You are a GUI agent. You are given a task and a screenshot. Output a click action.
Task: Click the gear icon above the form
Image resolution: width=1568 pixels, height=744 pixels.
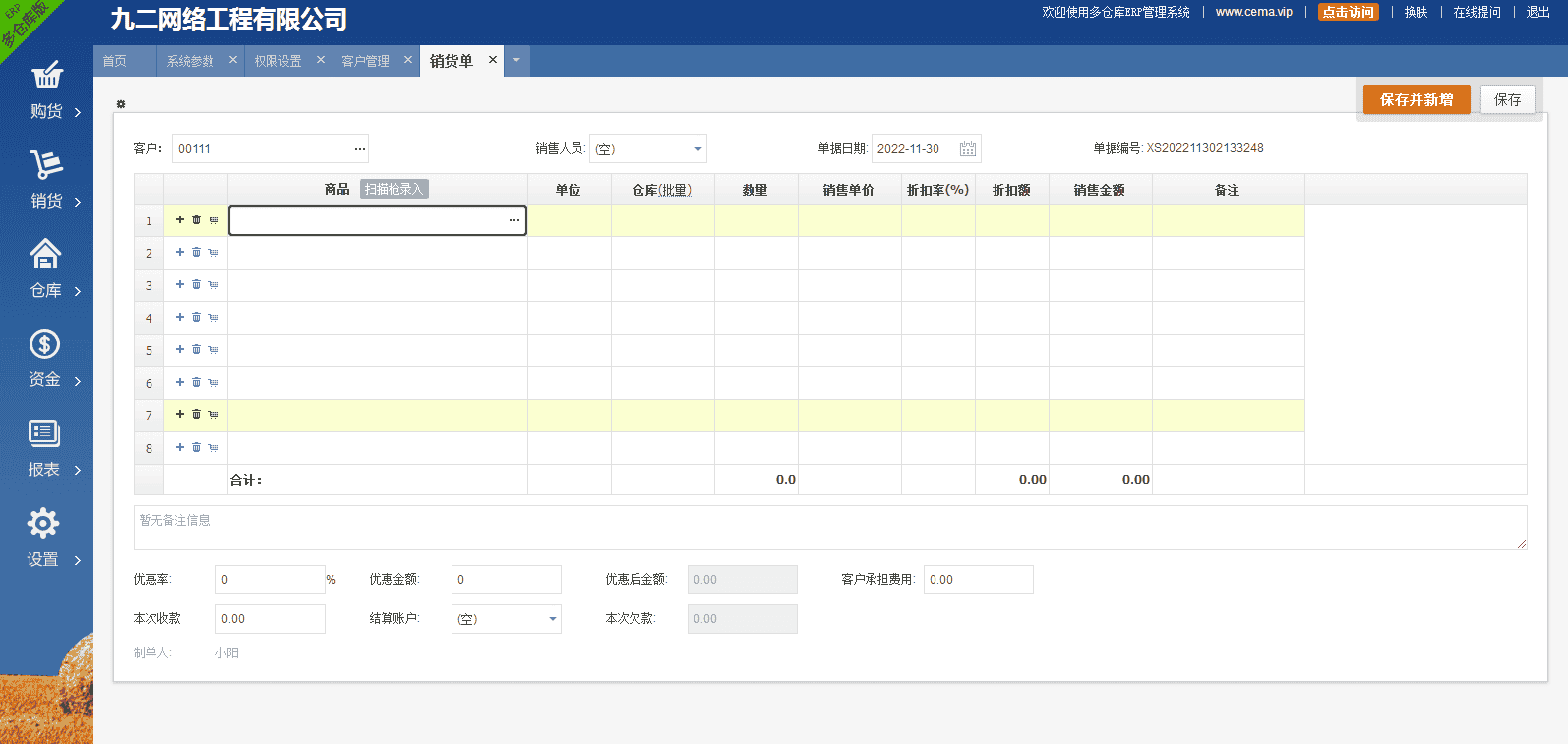[x=121, y=104]
